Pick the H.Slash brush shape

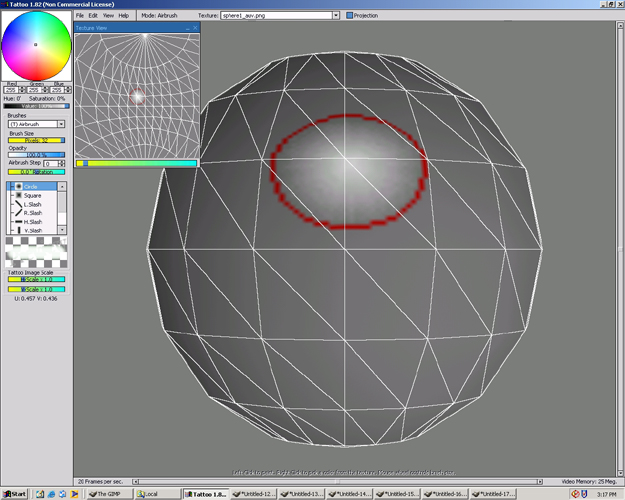coord(32,222)
